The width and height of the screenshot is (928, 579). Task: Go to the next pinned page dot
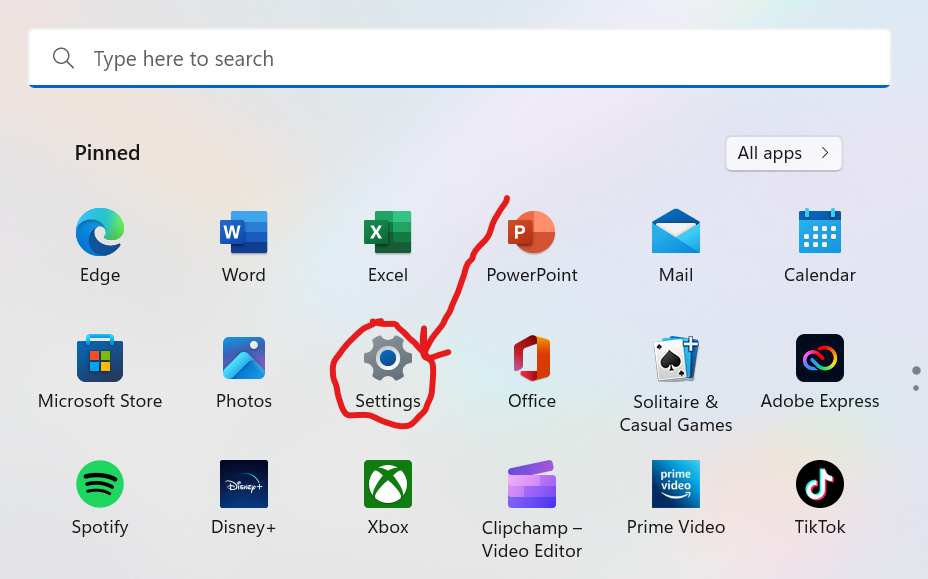point(916,388)
